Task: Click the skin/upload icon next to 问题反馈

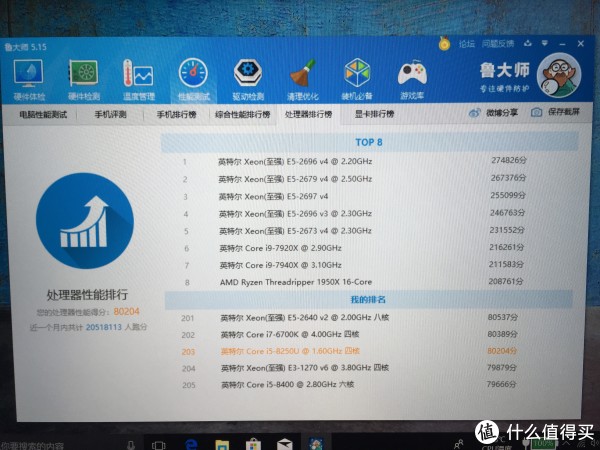Action: tap(528, 44)
